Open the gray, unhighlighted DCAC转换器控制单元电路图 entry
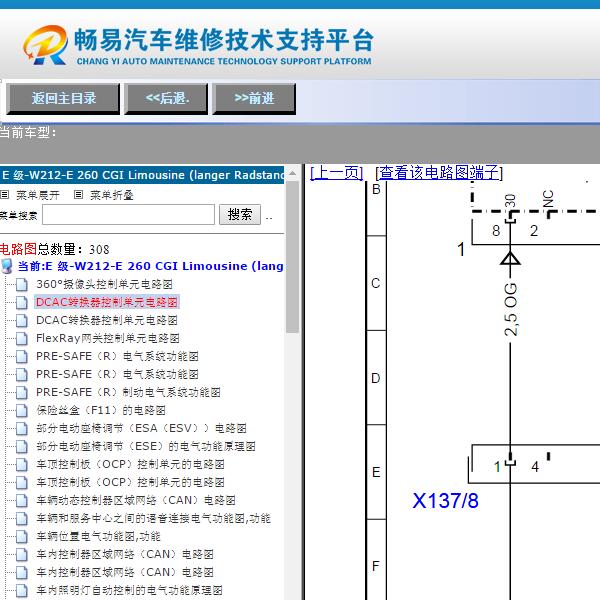600x600 pixels. click(x=107, y=320)
